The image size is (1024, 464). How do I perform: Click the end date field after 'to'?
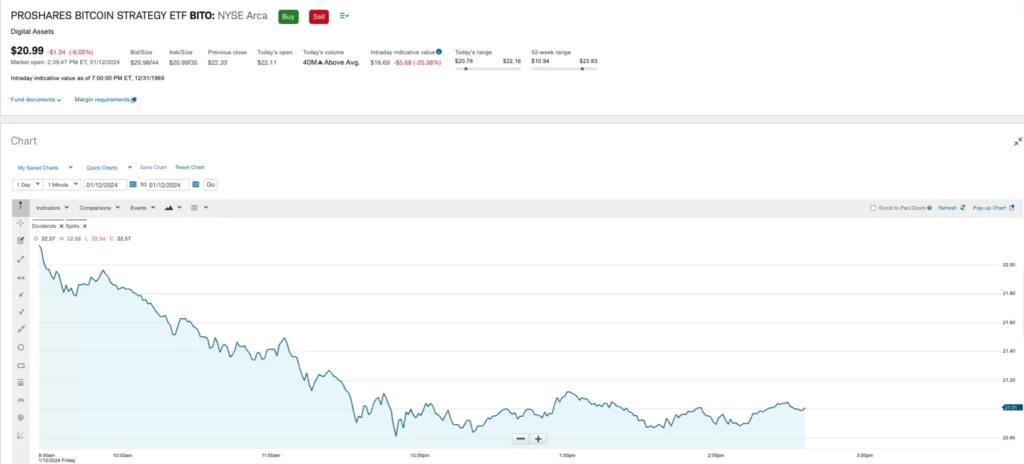168,185
